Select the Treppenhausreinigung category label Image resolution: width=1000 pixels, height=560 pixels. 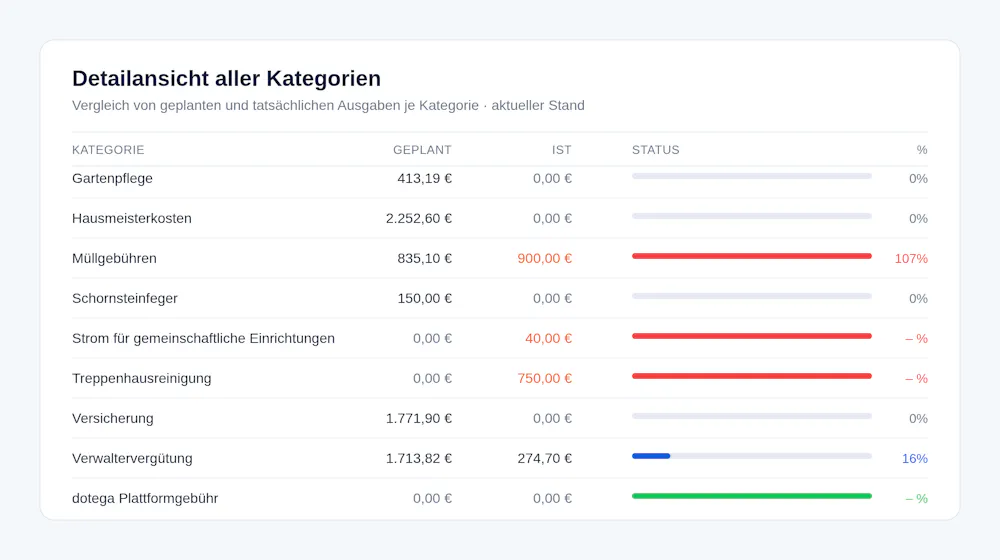tap(142, 378)
